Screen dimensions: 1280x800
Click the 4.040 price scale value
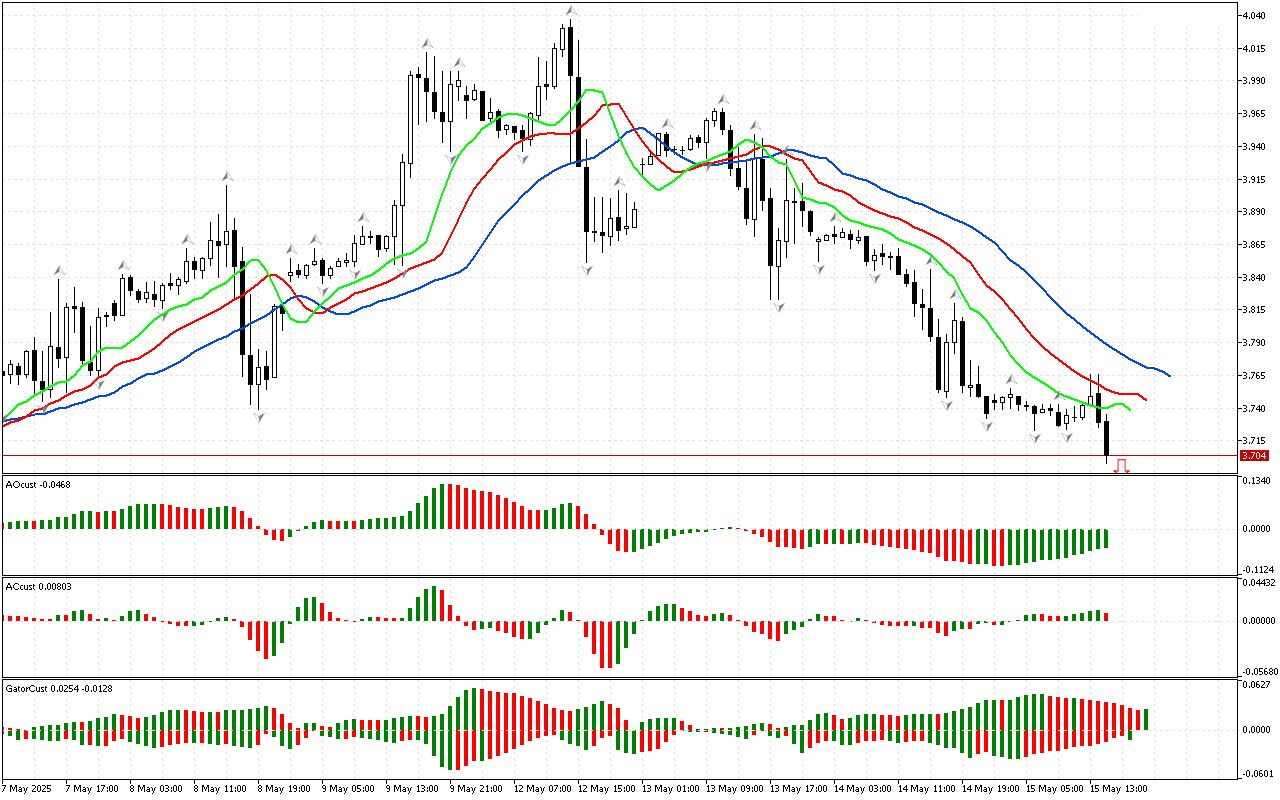point(1254,15)
